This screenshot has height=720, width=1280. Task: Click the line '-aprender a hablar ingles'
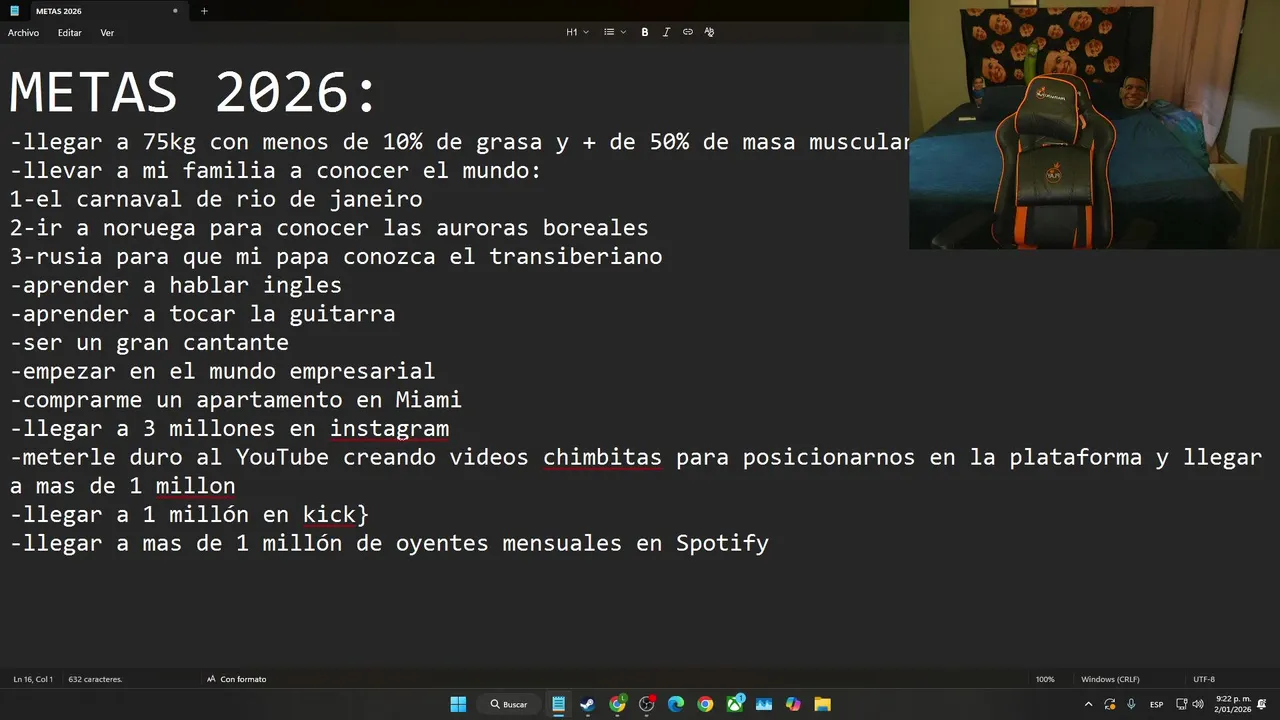(x=176, y=285)
